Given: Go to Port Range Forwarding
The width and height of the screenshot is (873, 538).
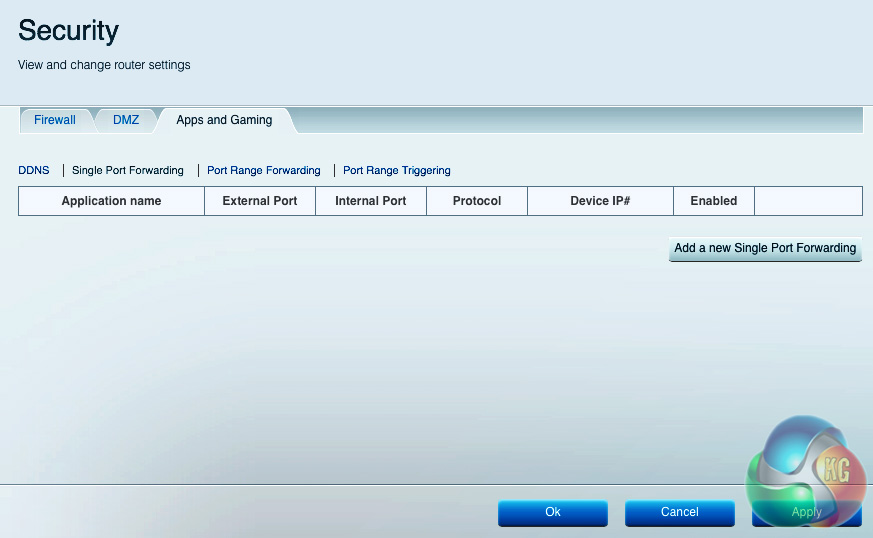Looking at the screenshot, I should coord(264,170).
